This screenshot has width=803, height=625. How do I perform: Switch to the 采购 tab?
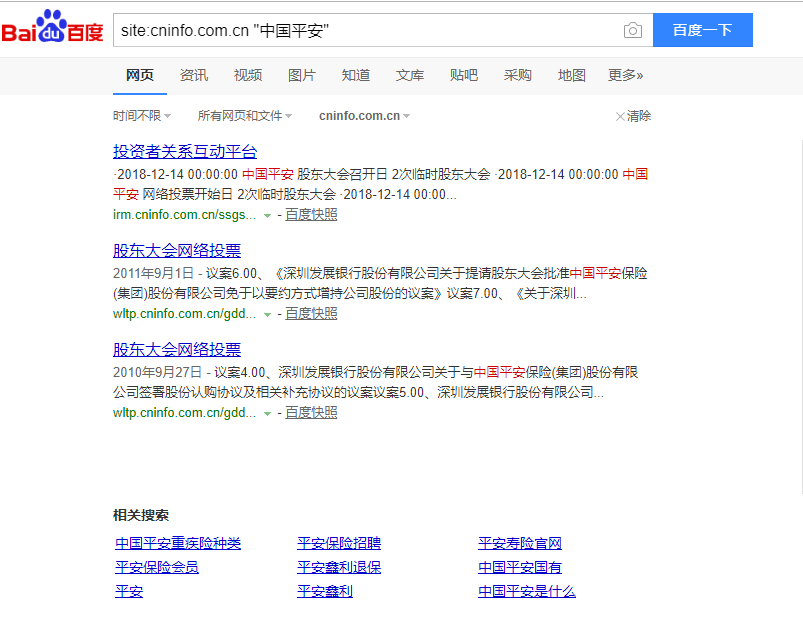[x=518, y=75]
